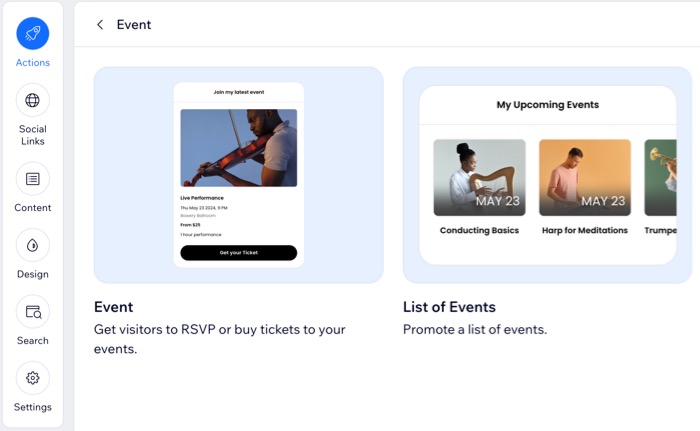
Task: Open the Content panel icon
Action: pos(33,179)
